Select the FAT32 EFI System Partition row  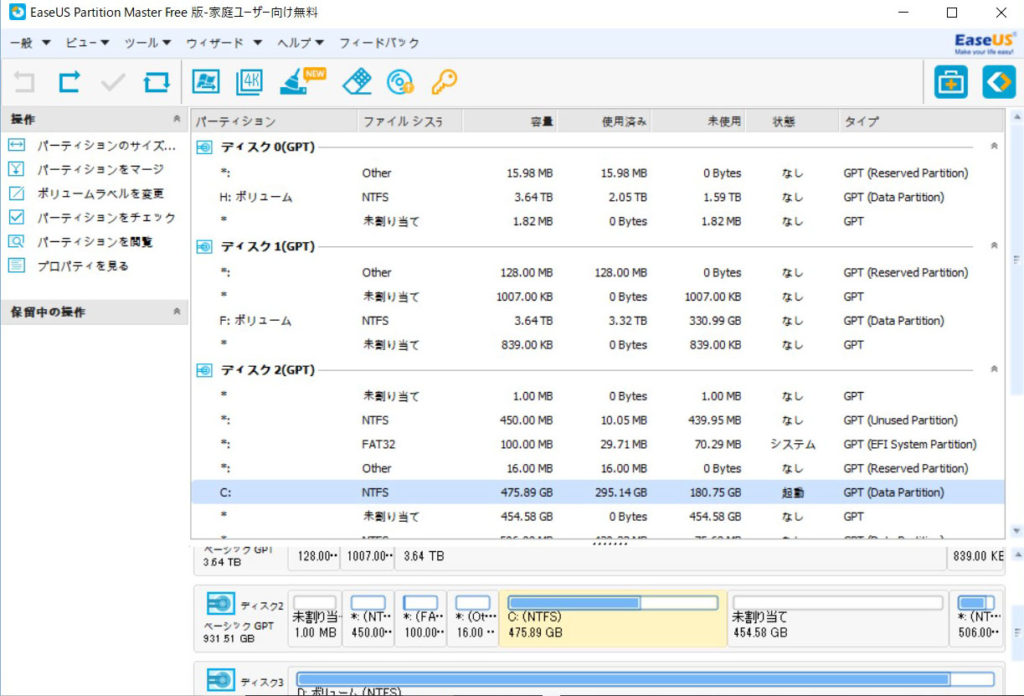pos(597,444)
